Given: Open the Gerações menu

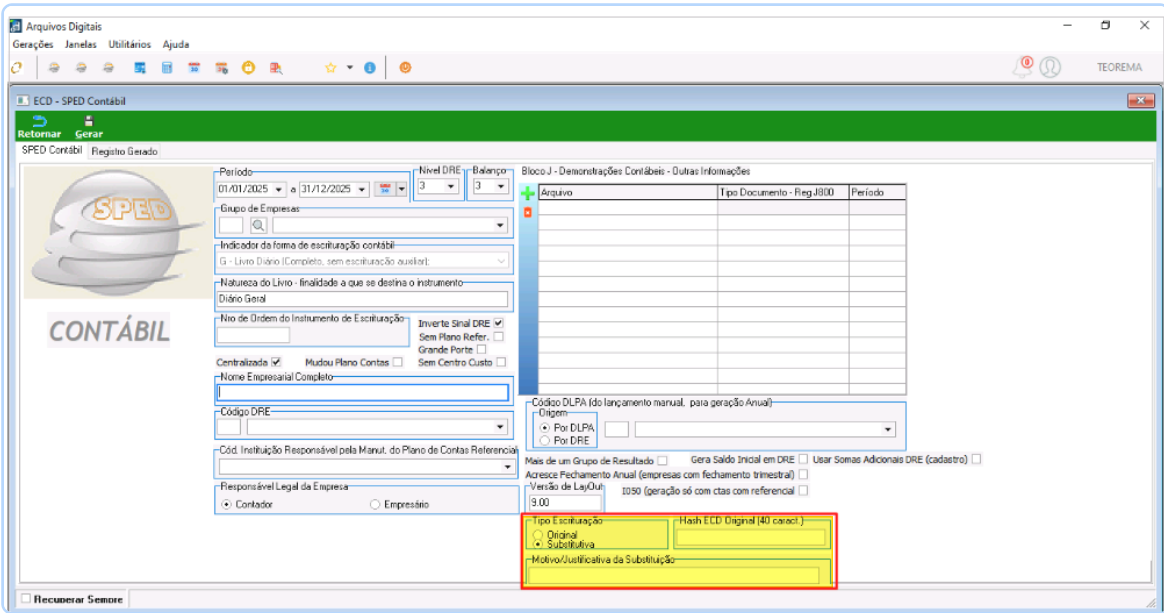Looking at the screenshot, I should (33, 45).
